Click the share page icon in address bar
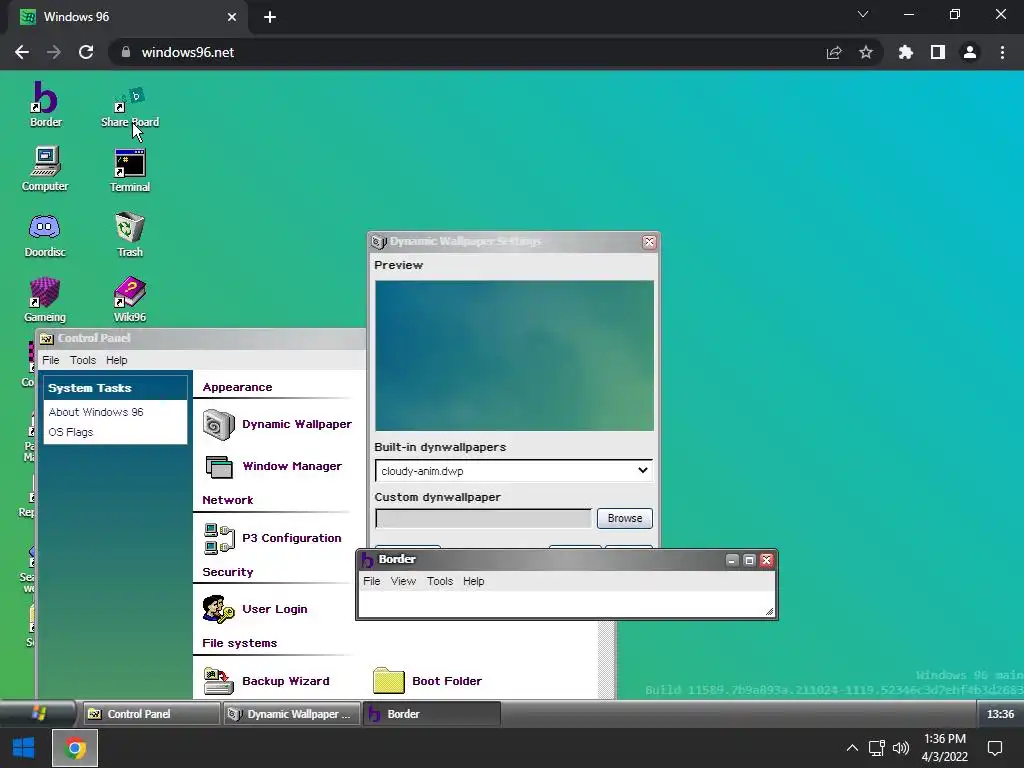This screenshot has width=1024, height=768. point(834,52)
